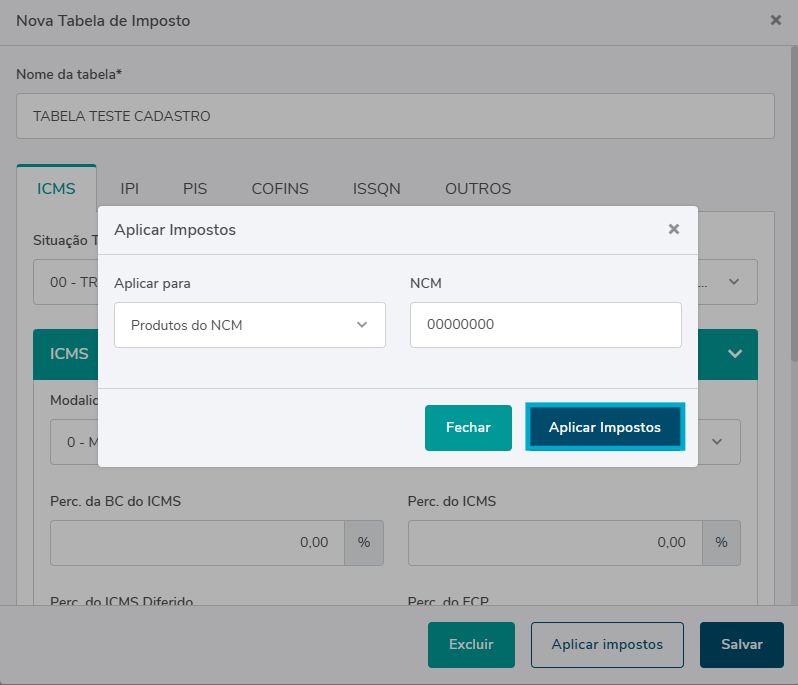The height and width of the screenshot is (685, 798).
Task: Close the Nova Tabela de Imposto window
Action: 775,20
